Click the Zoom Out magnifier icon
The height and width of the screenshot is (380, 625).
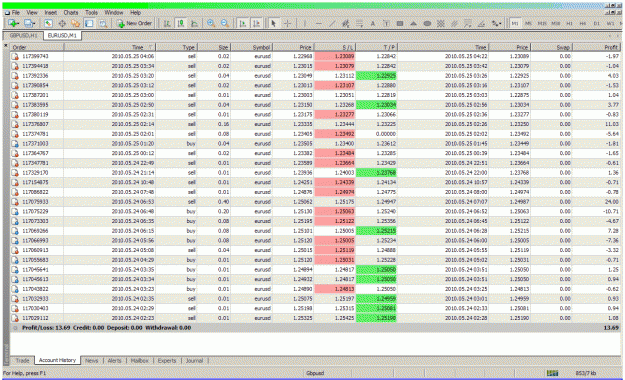225,24
